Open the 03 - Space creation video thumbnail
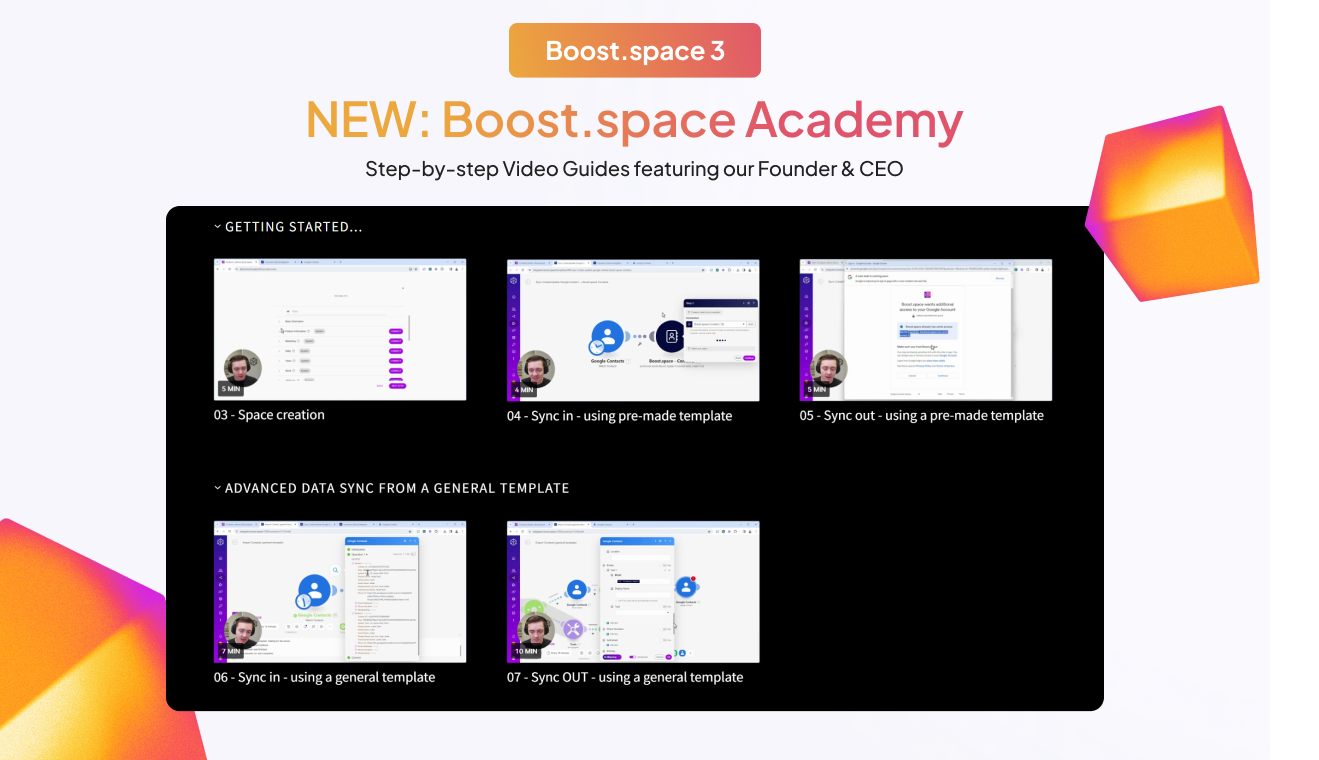 coord(340,330)
